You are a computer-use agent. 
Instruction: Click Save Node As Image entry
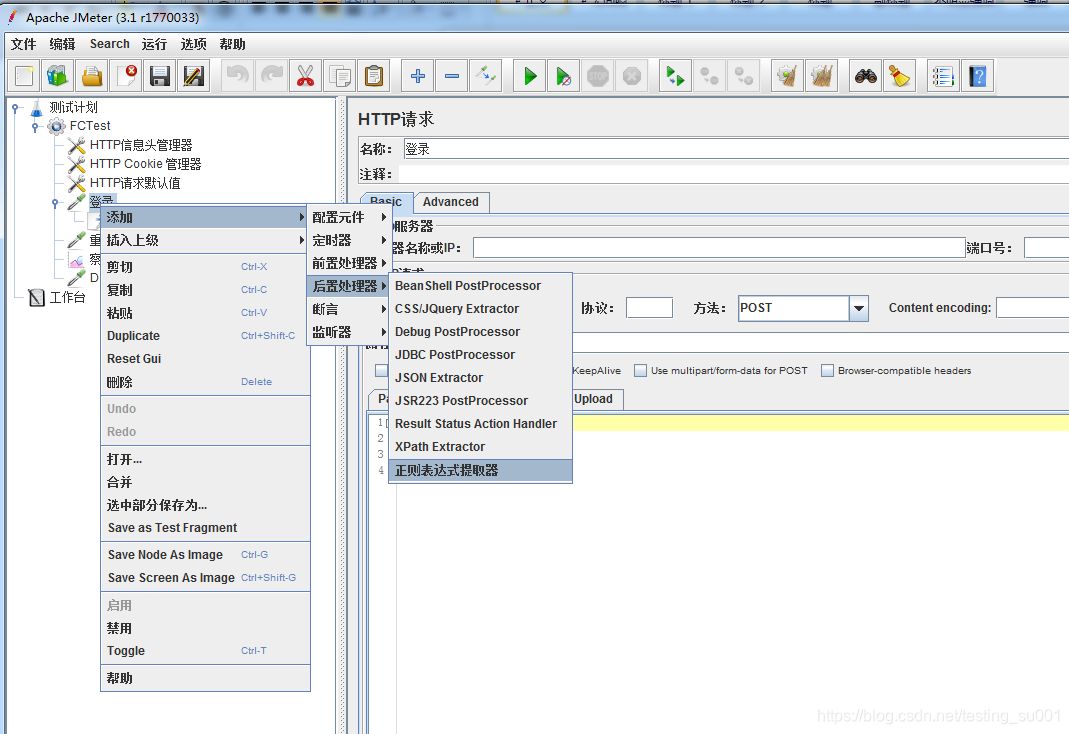[205, 555]
